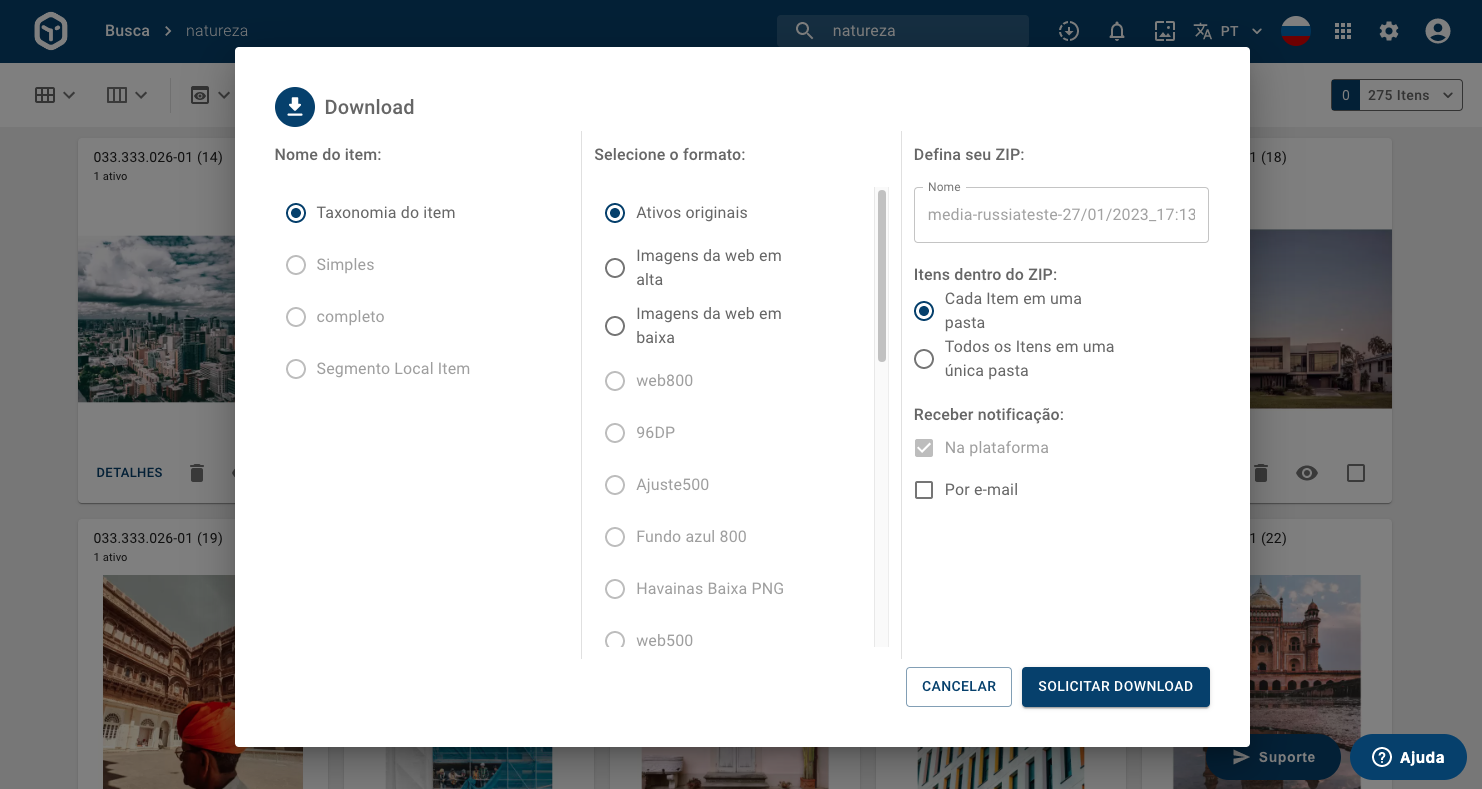
Task: Open the user account icon
Action: tap(1438, 31)
